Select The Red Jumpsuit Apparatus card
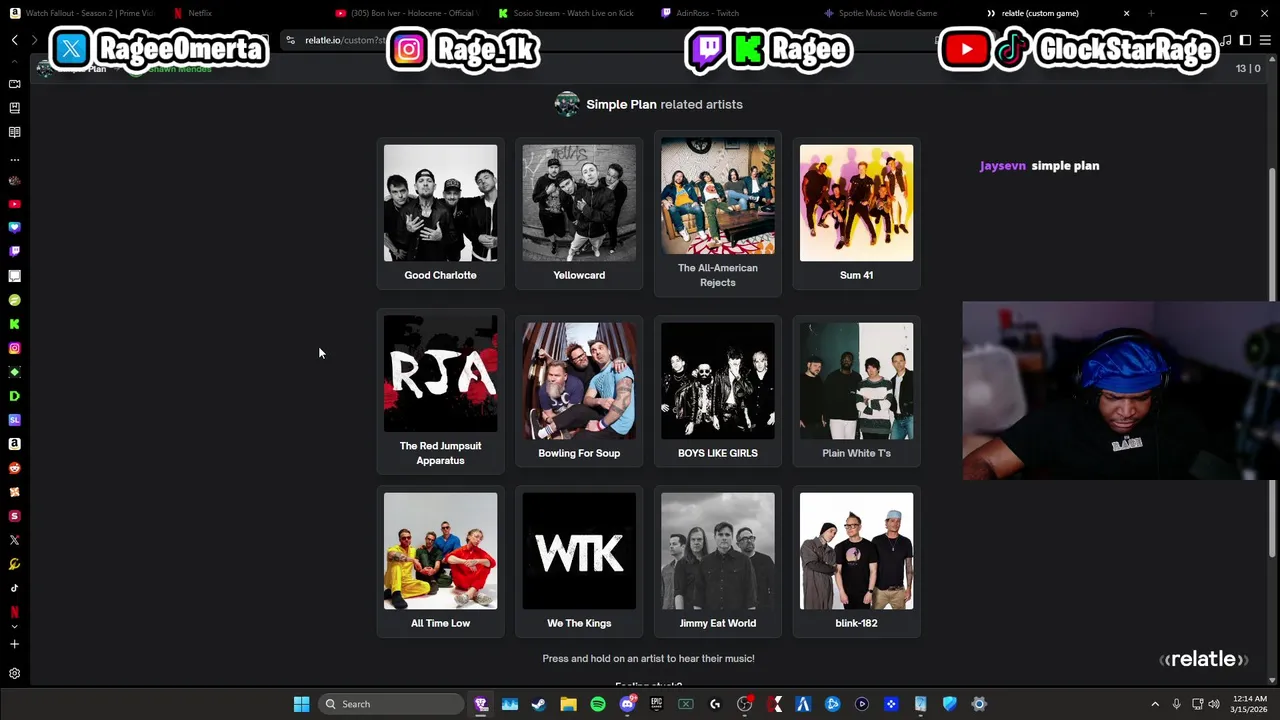 click(x=440, y=390)
